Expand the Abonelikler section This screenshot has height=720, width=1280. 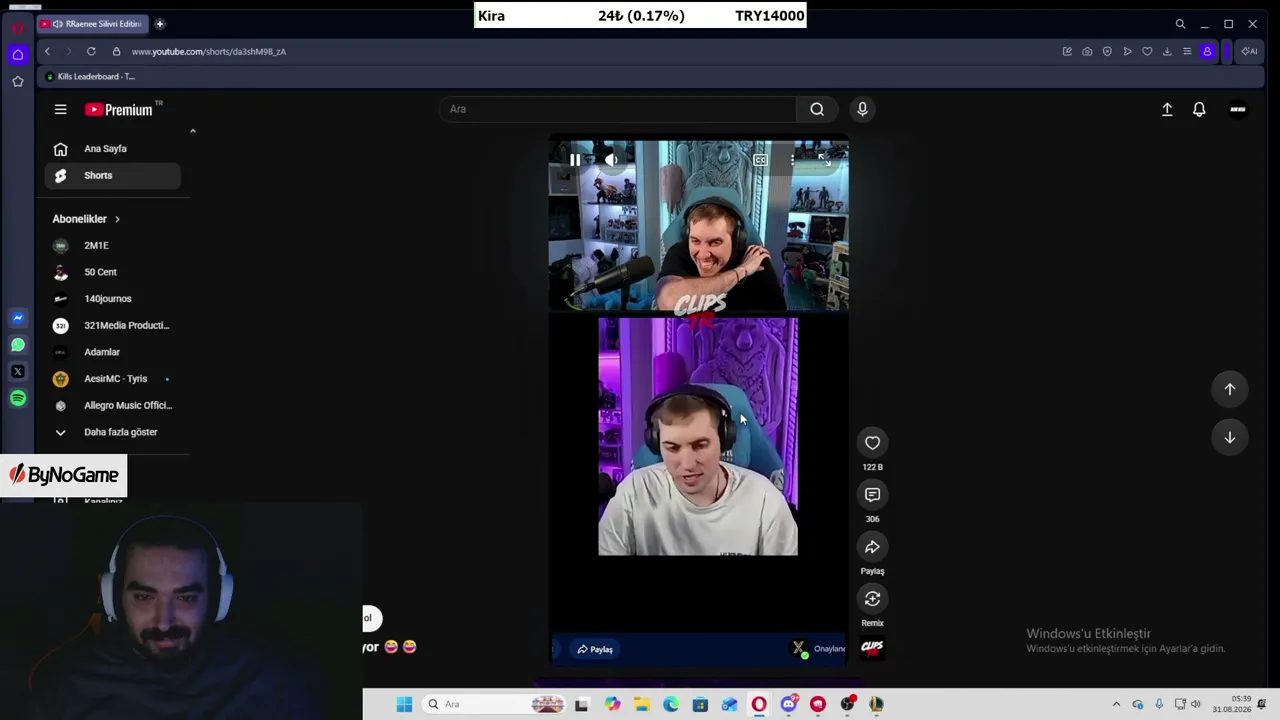point(86,219)
